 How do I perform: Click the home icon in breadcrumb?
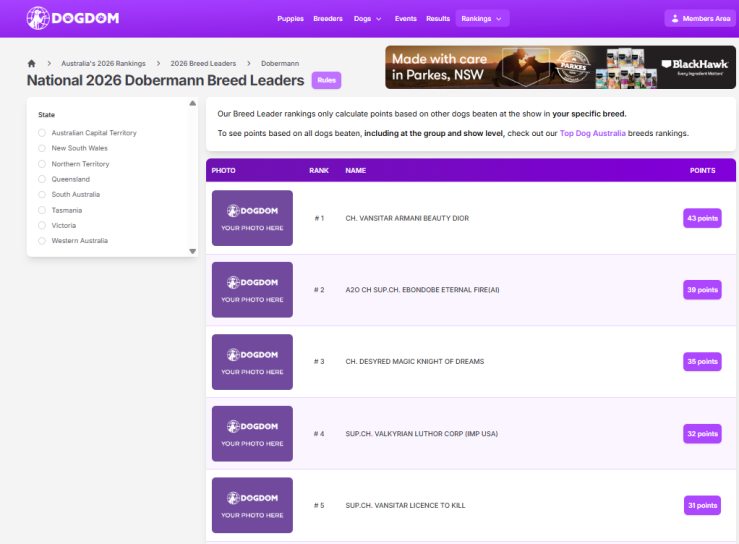[x=32, y=63]
